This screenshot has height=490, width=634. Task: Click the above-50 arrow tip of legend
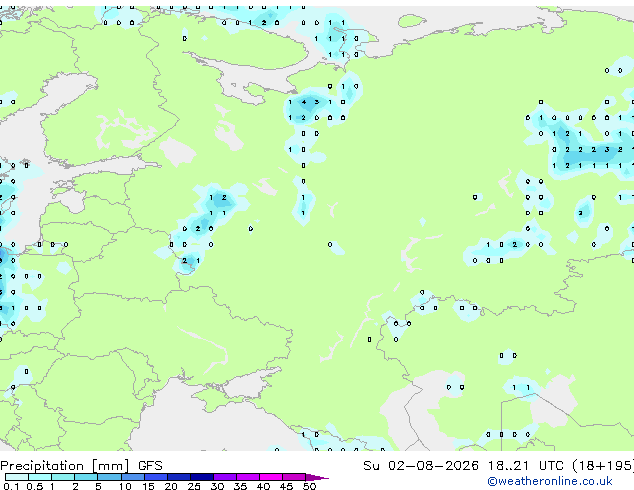click(x=317, y=477)
